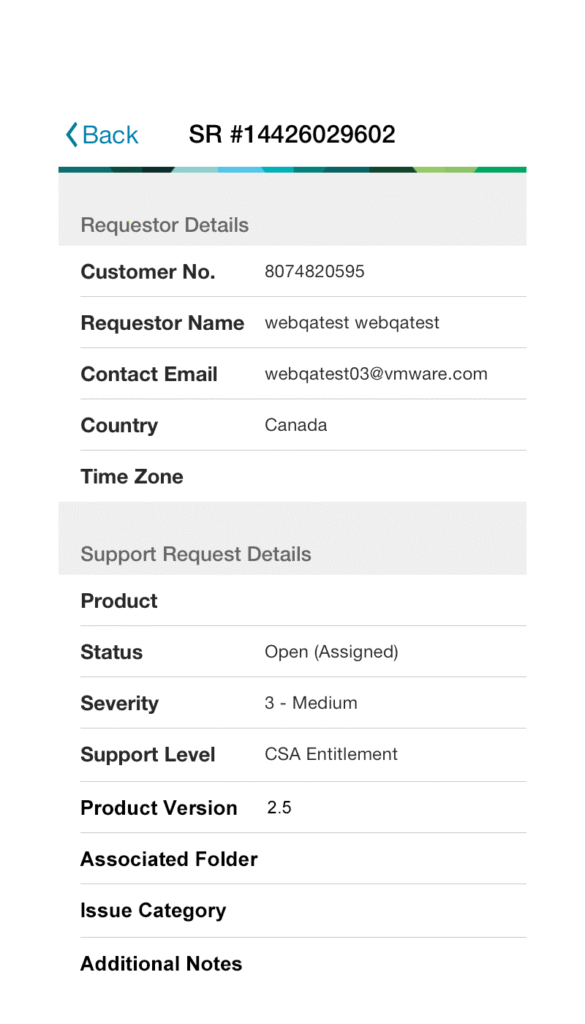Open the Requestor Name row

292,323
